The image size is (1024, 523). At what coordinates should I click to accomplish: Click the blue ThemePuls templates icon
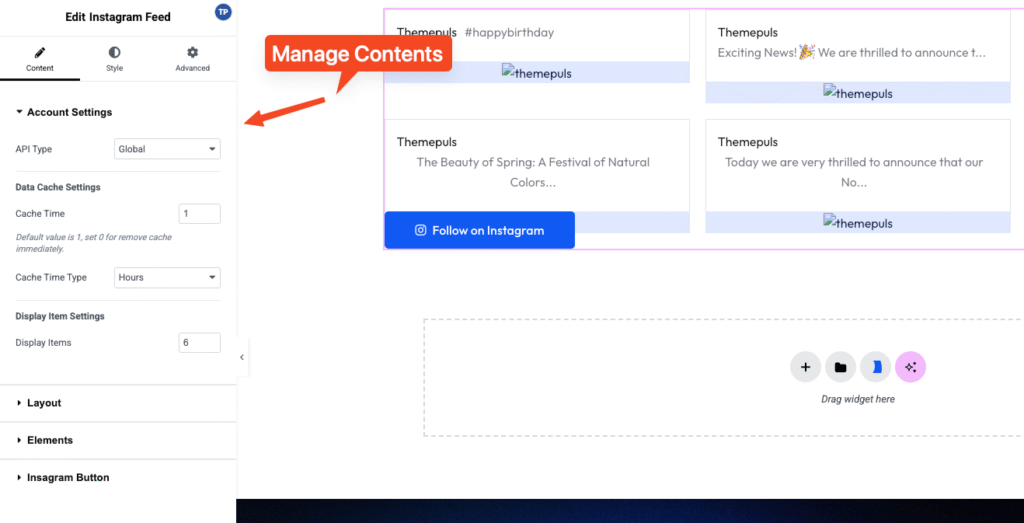pyautogui.click(x=876, y=367)
